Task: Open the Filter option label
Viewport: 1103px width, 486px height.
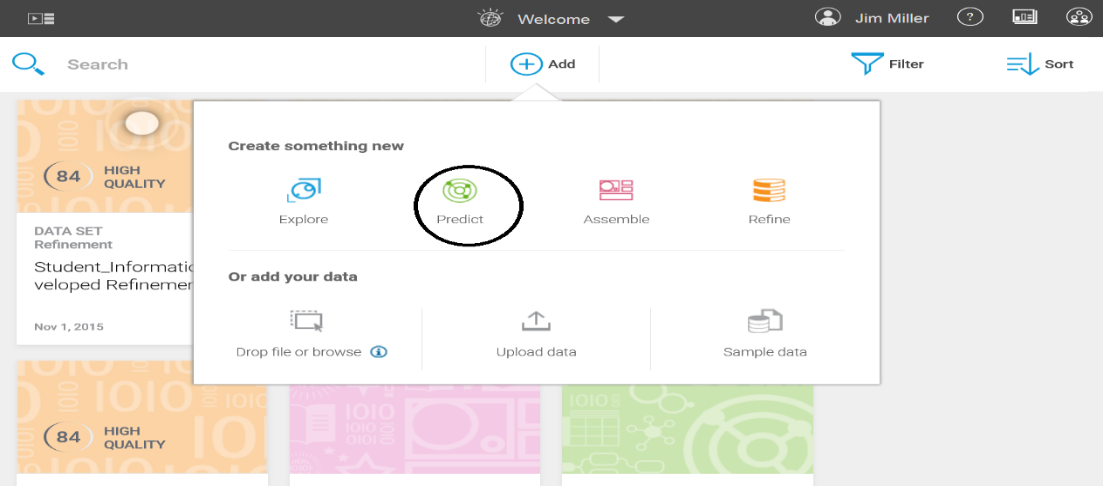Action: click(906, 64)
